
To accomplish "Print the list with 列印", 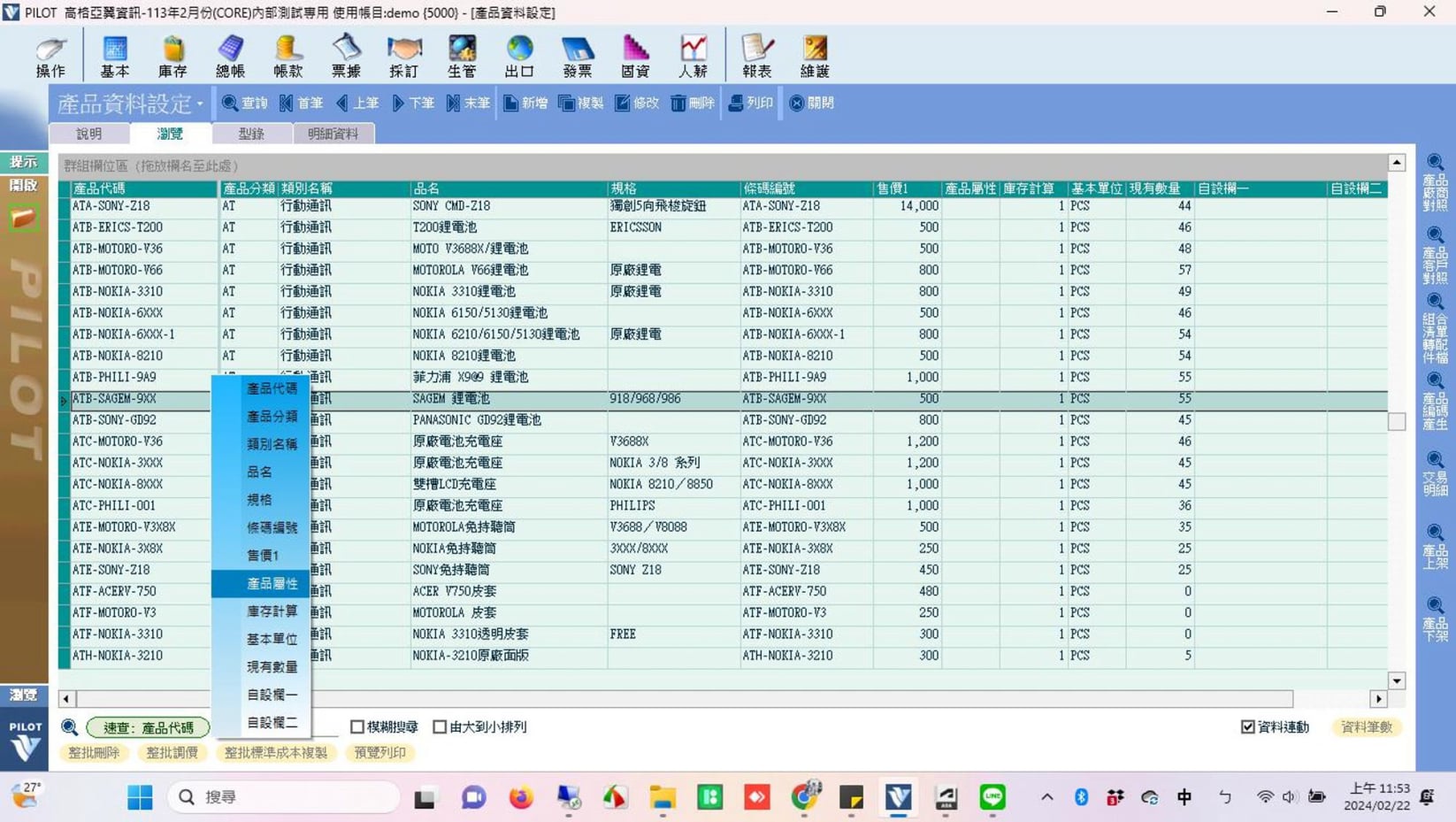I will coord(751,104).
